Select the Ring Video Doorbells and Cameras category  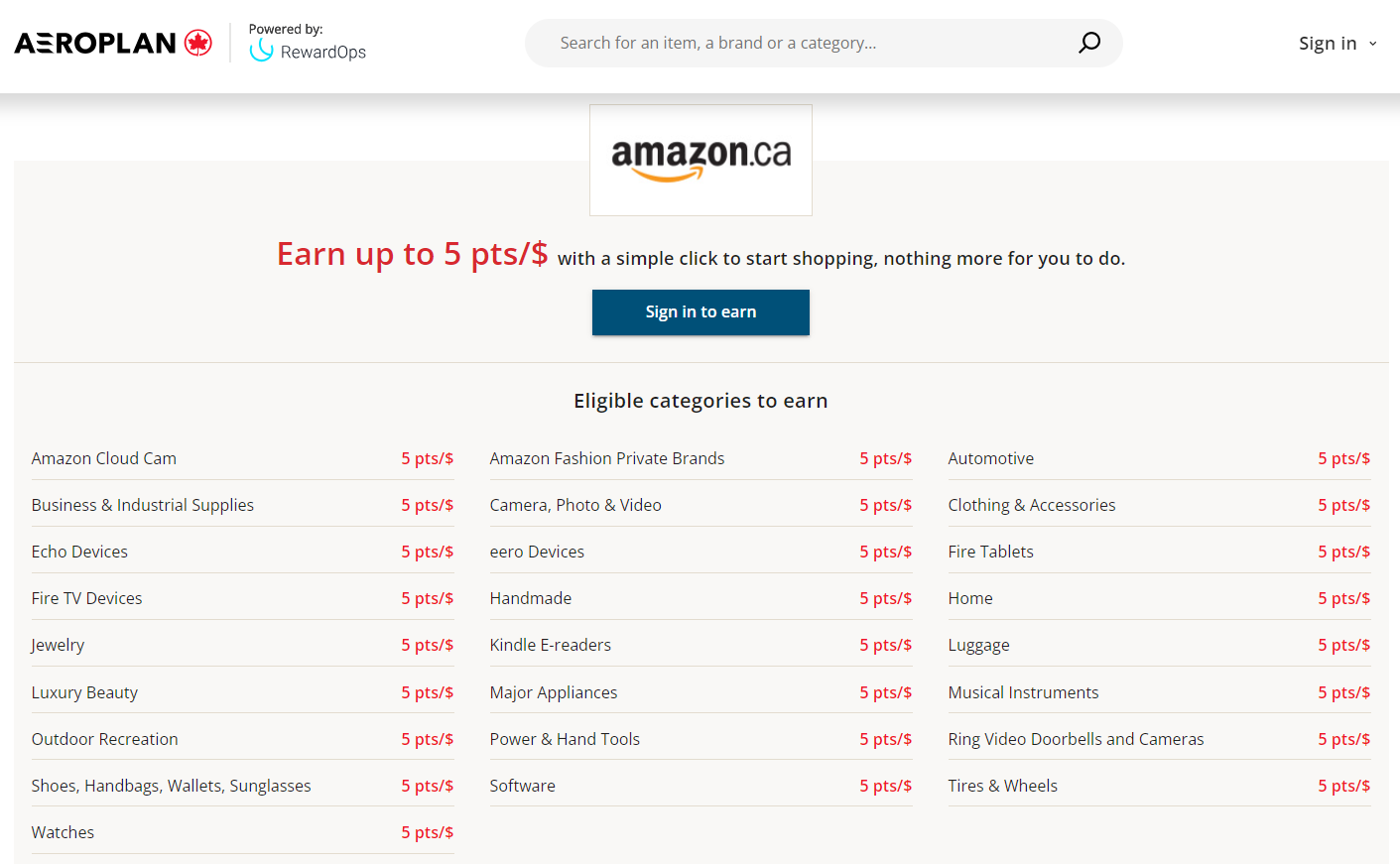[1076, 738]
